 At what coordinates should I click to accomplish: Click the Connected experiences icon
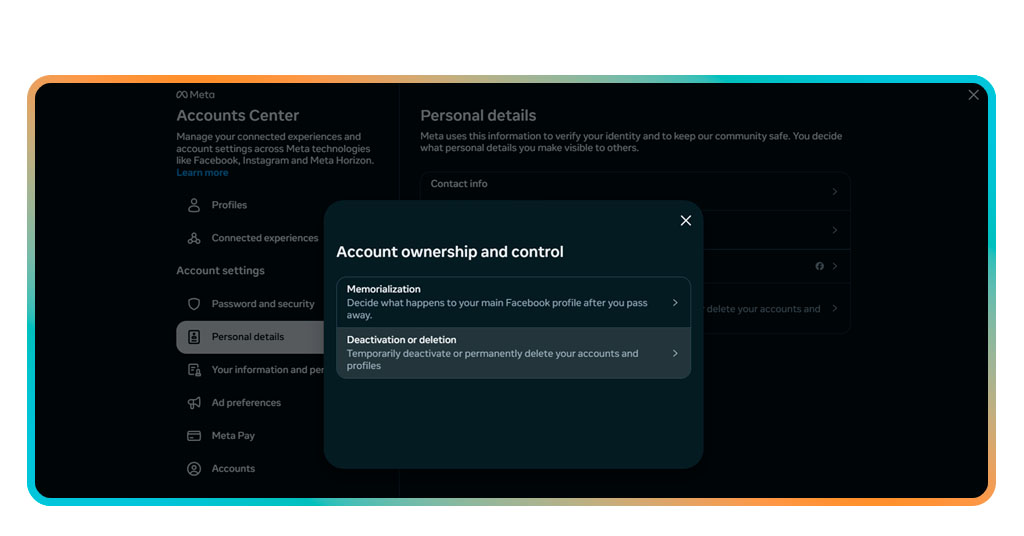[194, 238]
